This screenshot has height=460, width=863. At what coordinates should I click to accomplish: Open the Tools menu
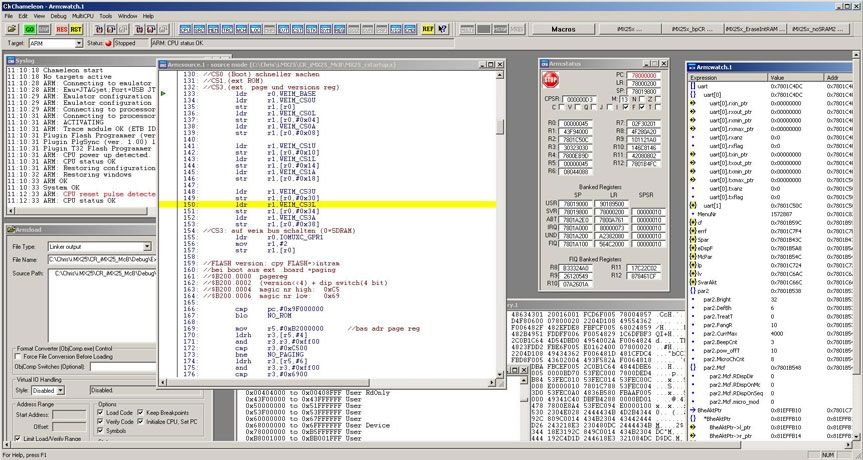(x=106, y=16)
